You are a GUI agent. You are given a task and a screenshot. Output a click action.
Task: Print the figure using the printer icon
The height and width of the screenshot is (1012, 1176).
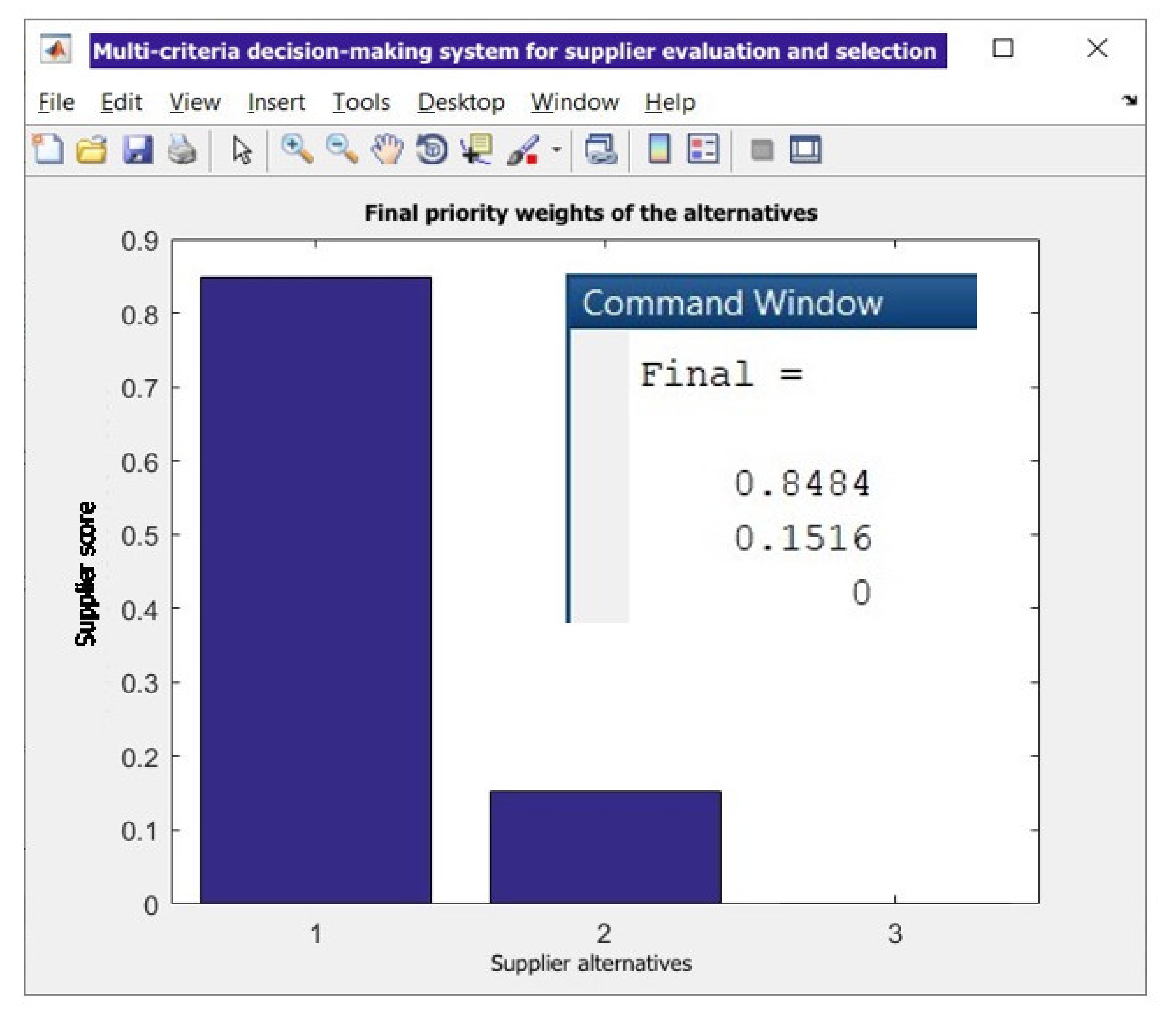(182, 150)
